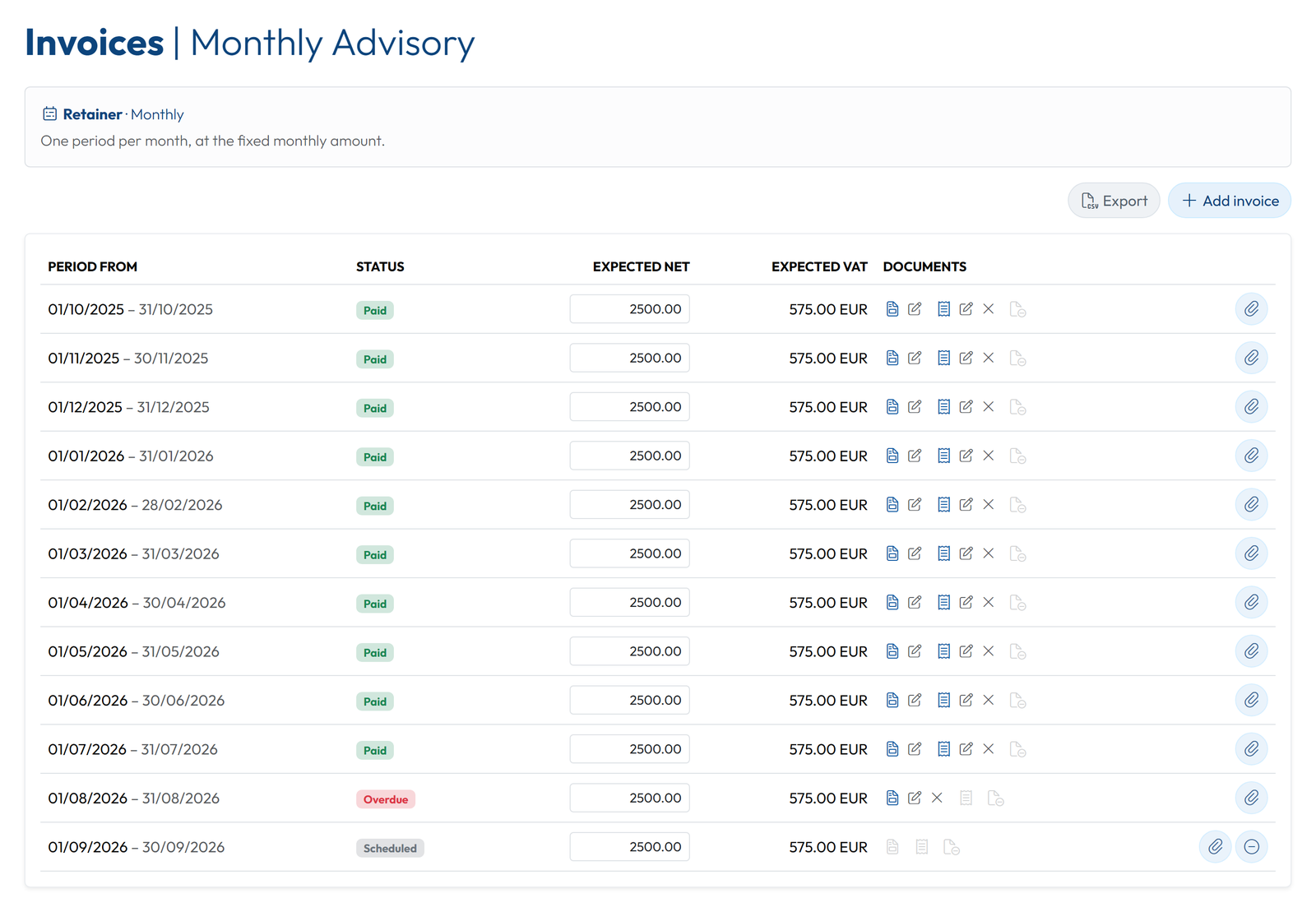Edit invoice document in 01/08/2026 row
The height and width of the screenshot is (912, 1316).
coord(915,798)
